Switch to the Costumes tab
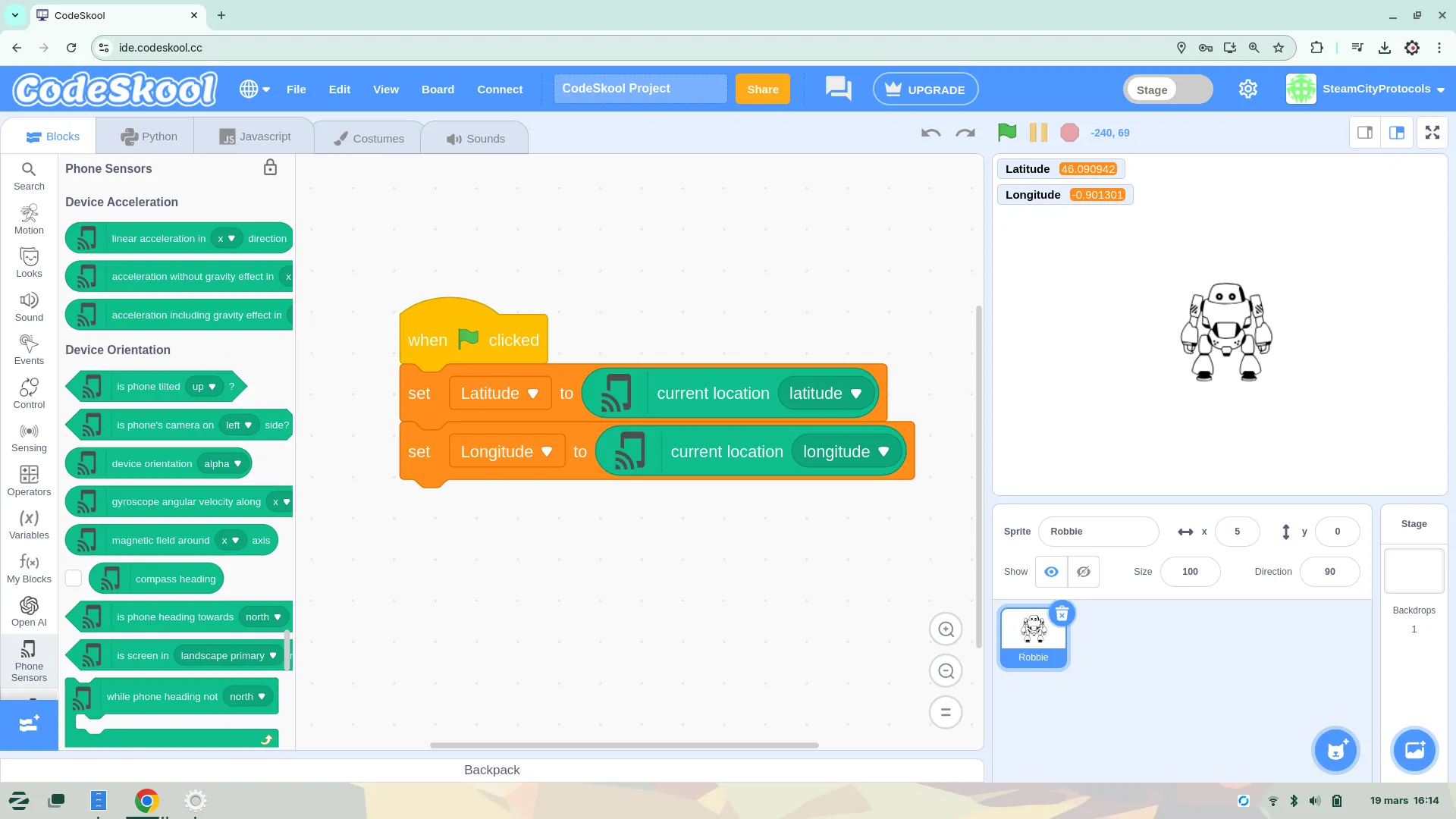This screenshot has width=1456, height=819. tap(369, 138)
